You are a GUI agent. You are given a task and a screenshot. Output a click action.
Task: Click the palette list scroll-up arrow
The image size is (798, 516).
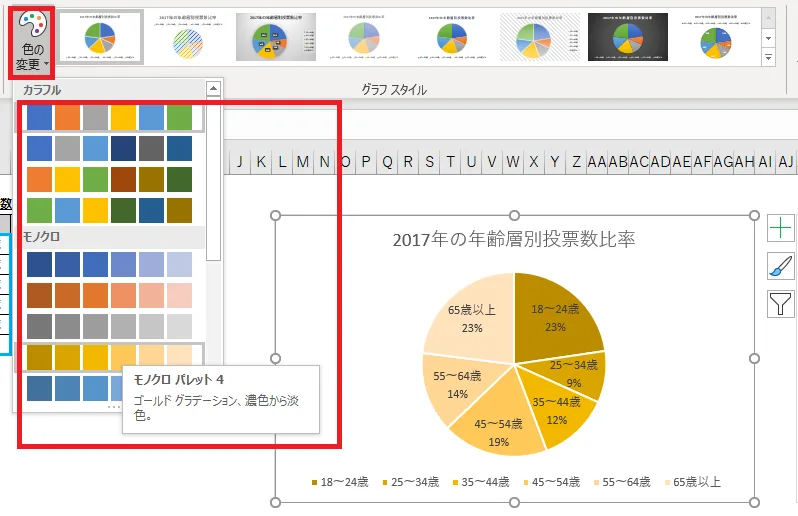213,89
